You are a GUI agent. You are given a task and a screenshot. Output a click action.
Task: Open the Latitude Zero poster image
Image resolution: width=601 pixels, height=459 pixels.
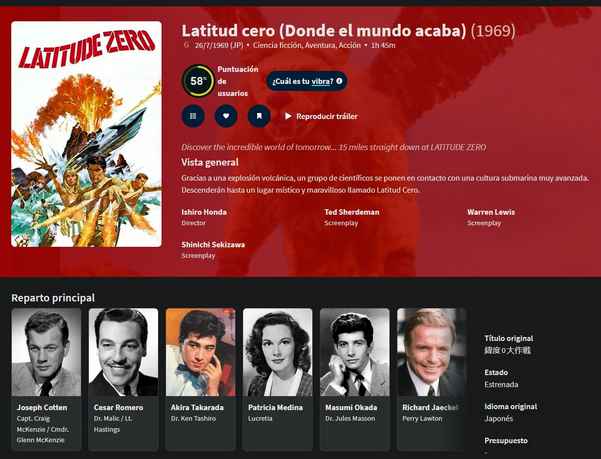tap(87, 134)
